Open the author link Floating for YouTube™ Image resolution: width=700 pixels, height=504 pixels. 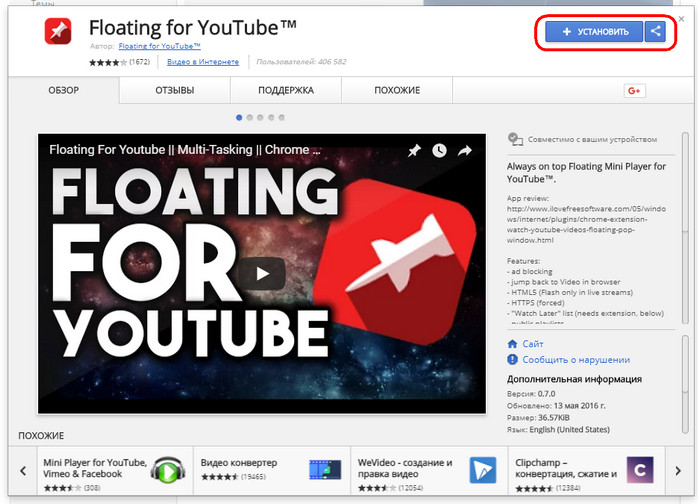tap(159, 46)
